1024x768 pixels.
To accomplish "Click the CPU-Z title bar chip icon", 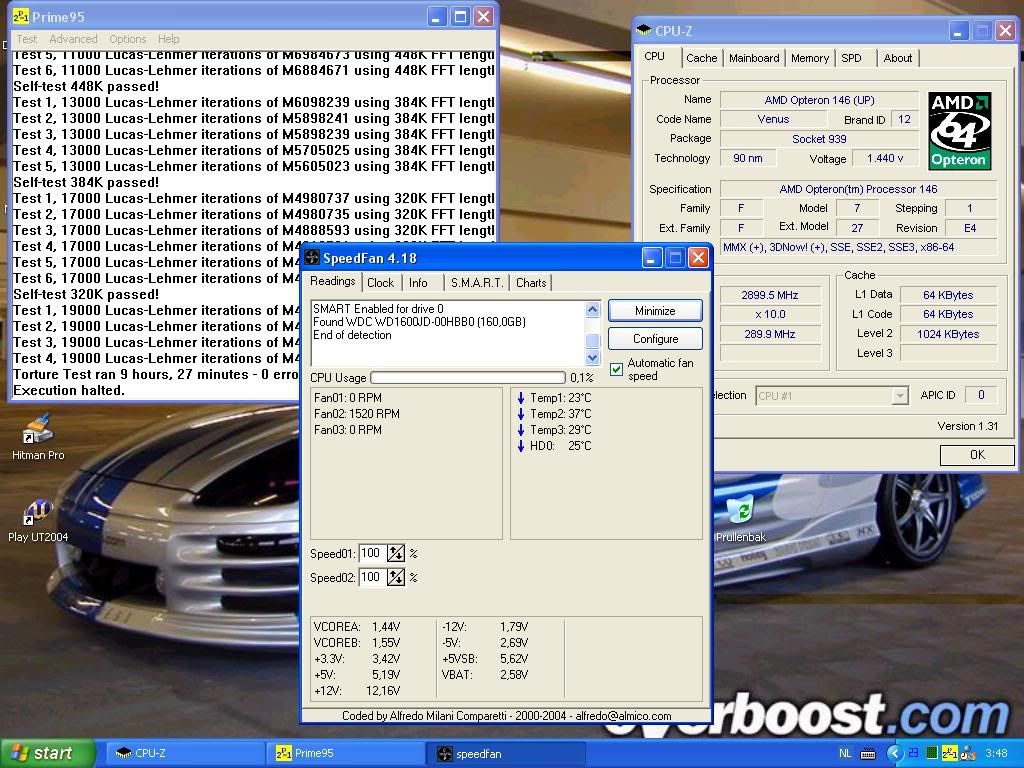I will click(x=644, y=30).
